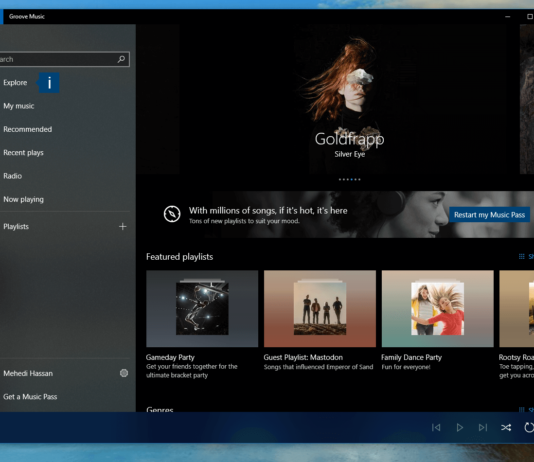Open Recent plays
The width and height of the screenshot is (534, 462).
coord(23,153)
